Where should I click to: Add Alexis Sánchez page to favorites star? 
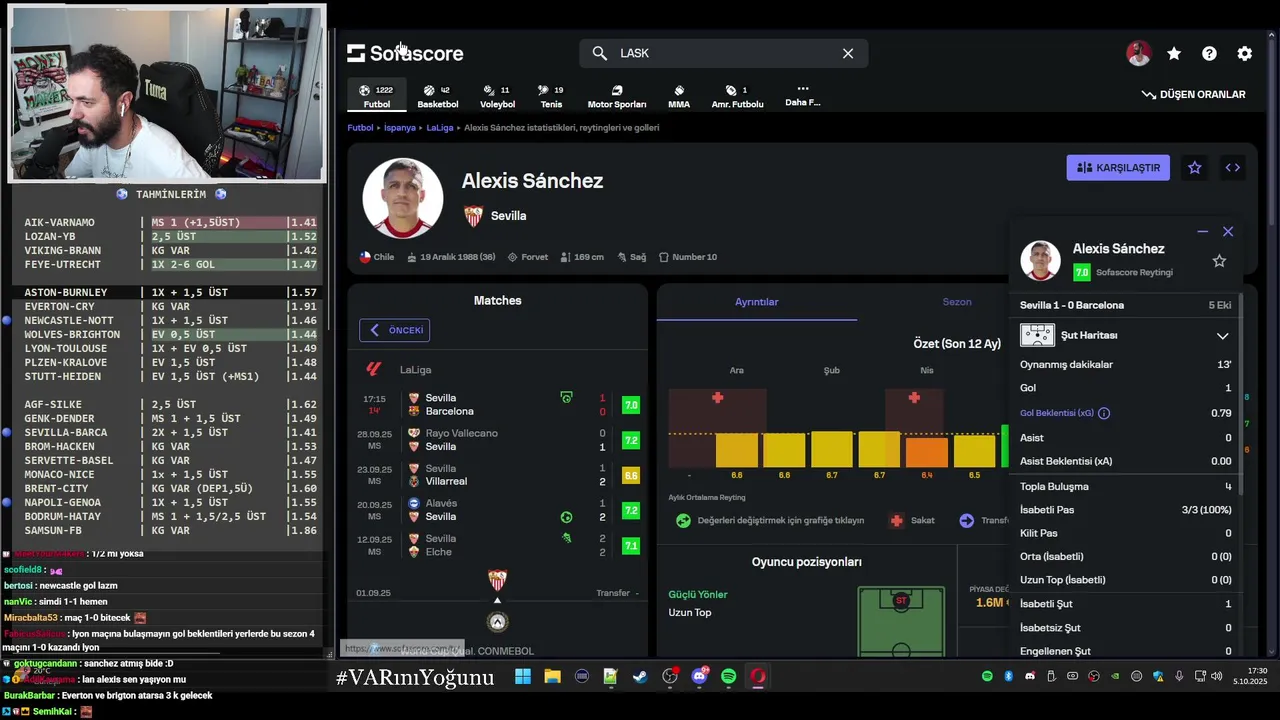(x=1194, y=168)
